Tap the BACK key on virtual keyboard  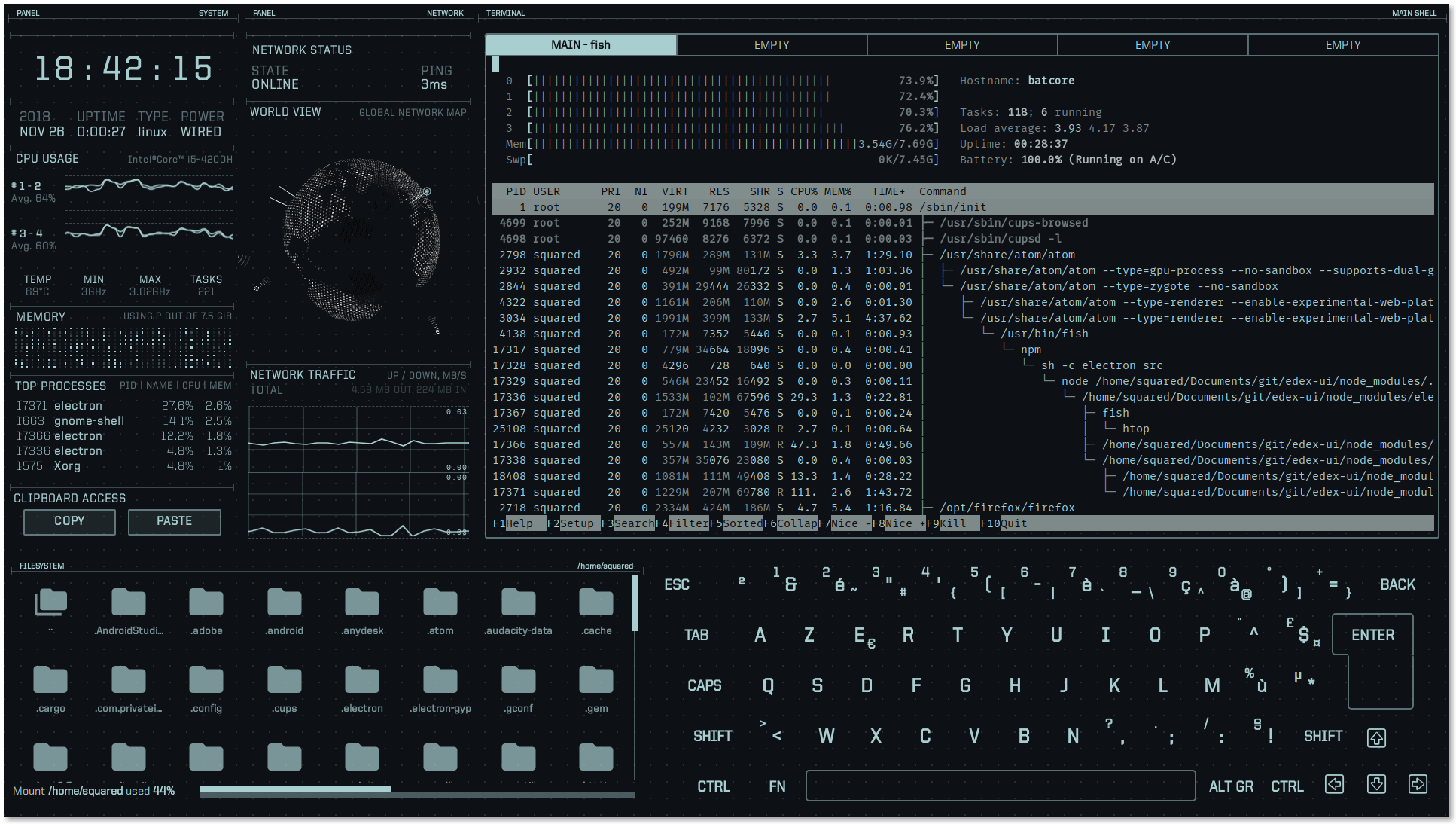pos(1397,584)
